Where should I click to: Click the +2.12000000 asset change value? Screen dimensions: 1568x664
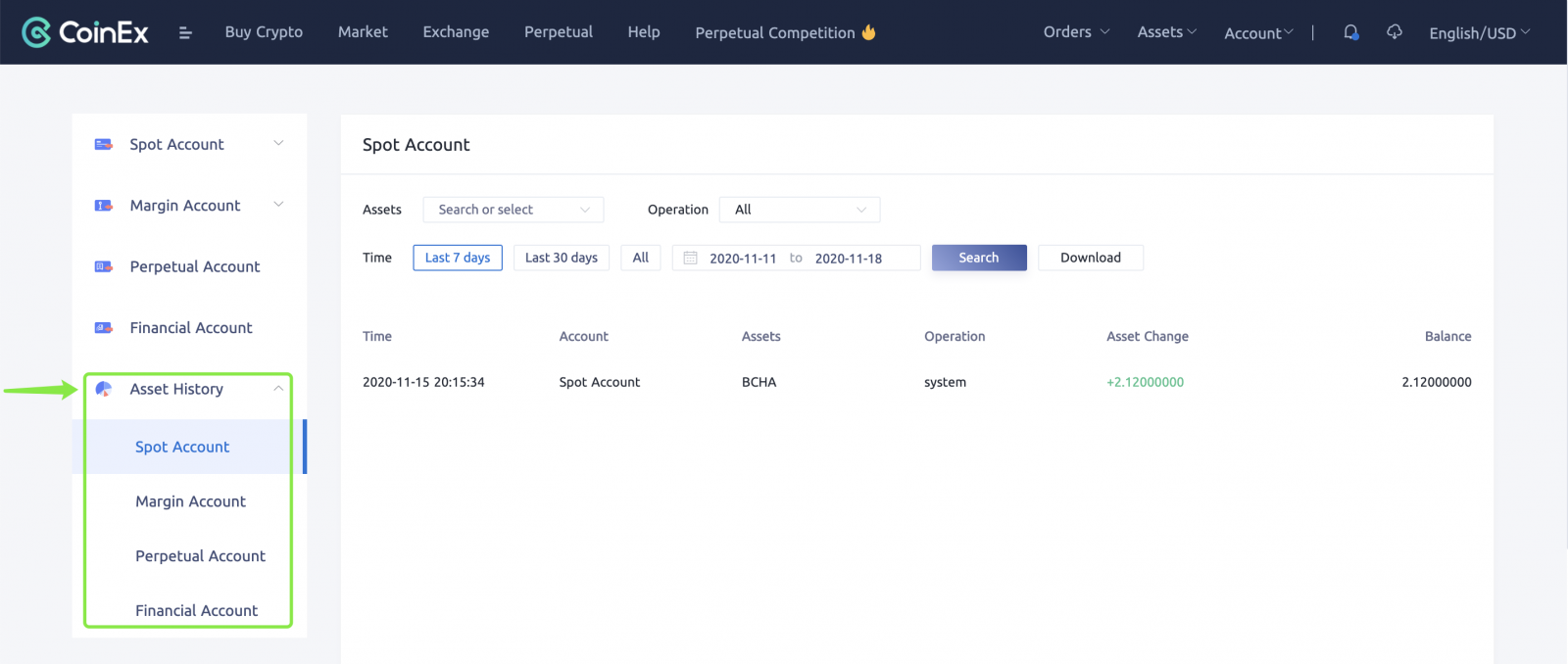coord(1145,382)
